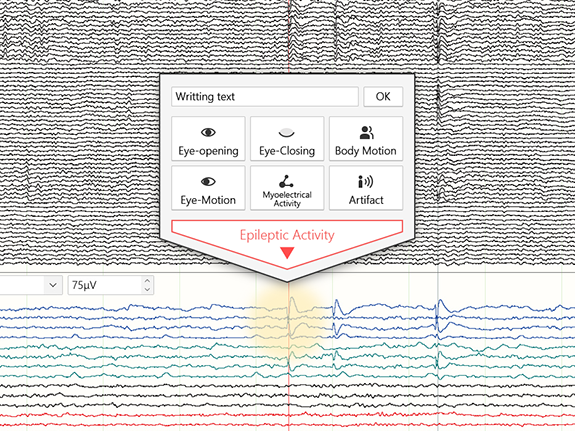
Task: Select the Myoelectrical Activity node icon
Action: pyautogui.click(x=286, y=182)
